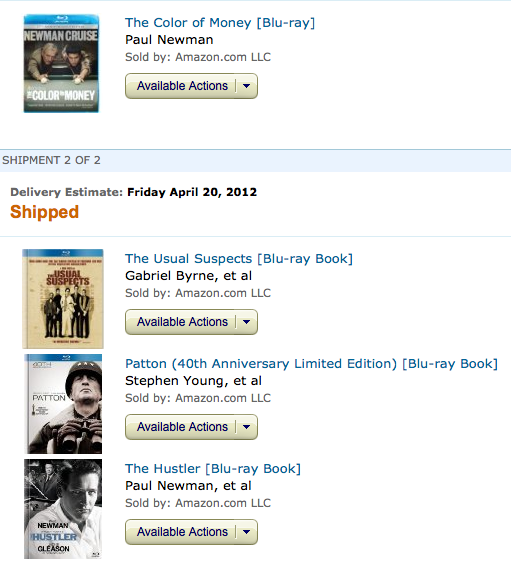Click Available Actions label for The Usual Suspects
The image size is (511, 571).
pyautogui.click(x=182, y=322)
